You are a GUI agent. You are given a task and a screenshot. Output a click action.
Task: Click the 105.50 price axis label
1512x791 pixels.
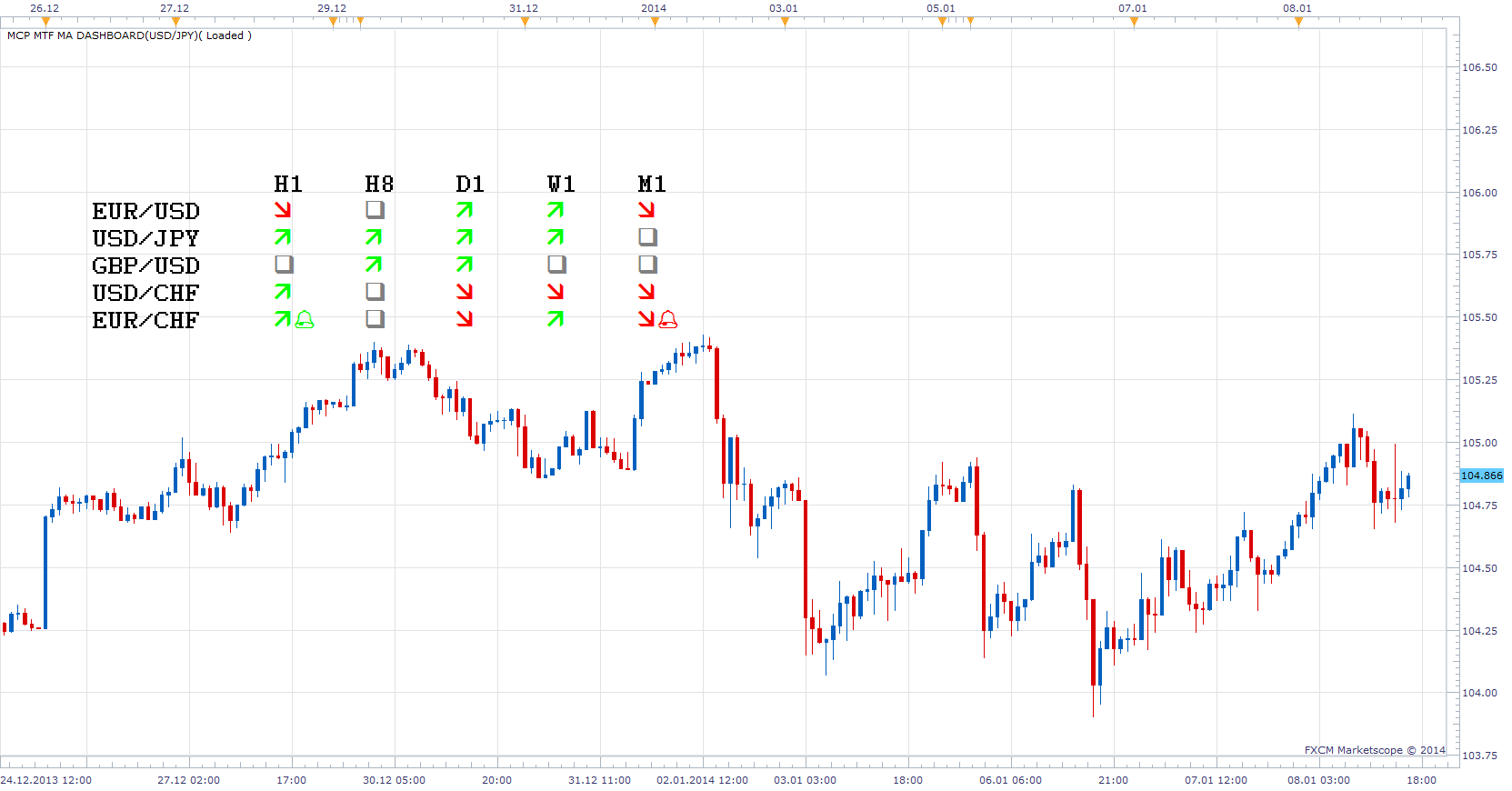pyautogui.click(x=1479, y=317)
